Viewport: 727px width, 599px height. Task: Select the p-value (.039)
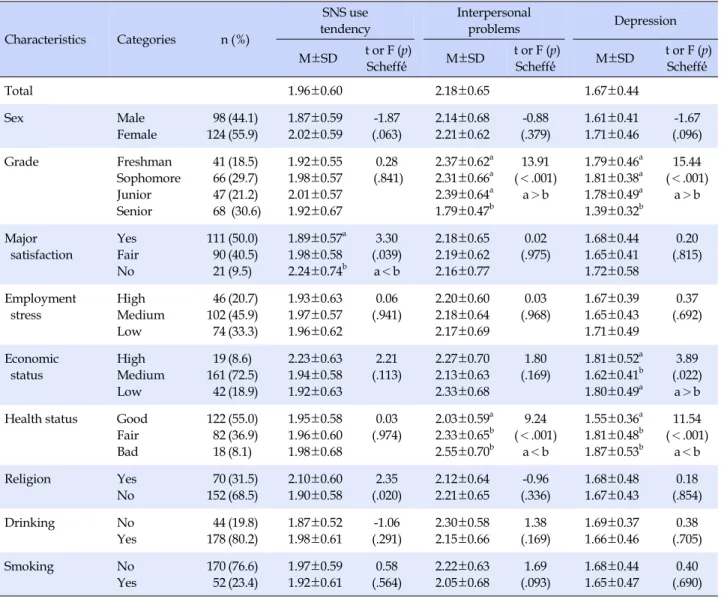[x=387, y=255]
